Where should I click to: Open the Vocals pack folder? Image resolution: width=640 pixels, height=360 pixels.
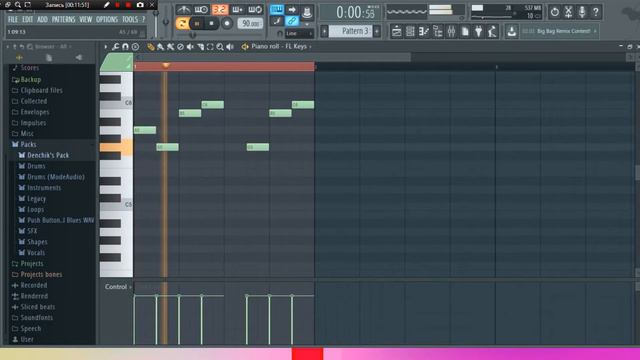click(32, 253)
